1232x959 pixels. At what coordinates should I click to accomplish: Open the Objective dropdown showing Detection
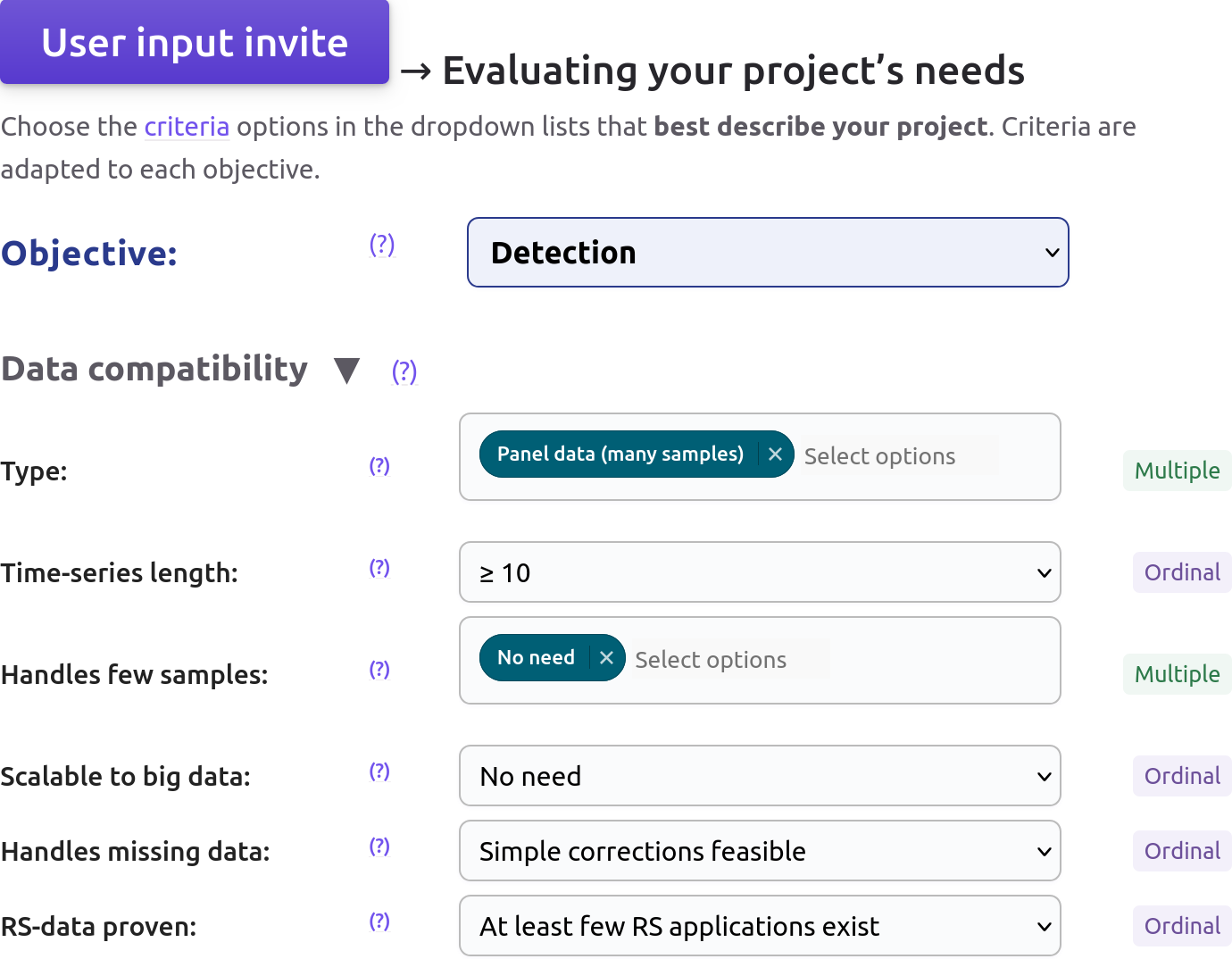[x=768, y=253]
